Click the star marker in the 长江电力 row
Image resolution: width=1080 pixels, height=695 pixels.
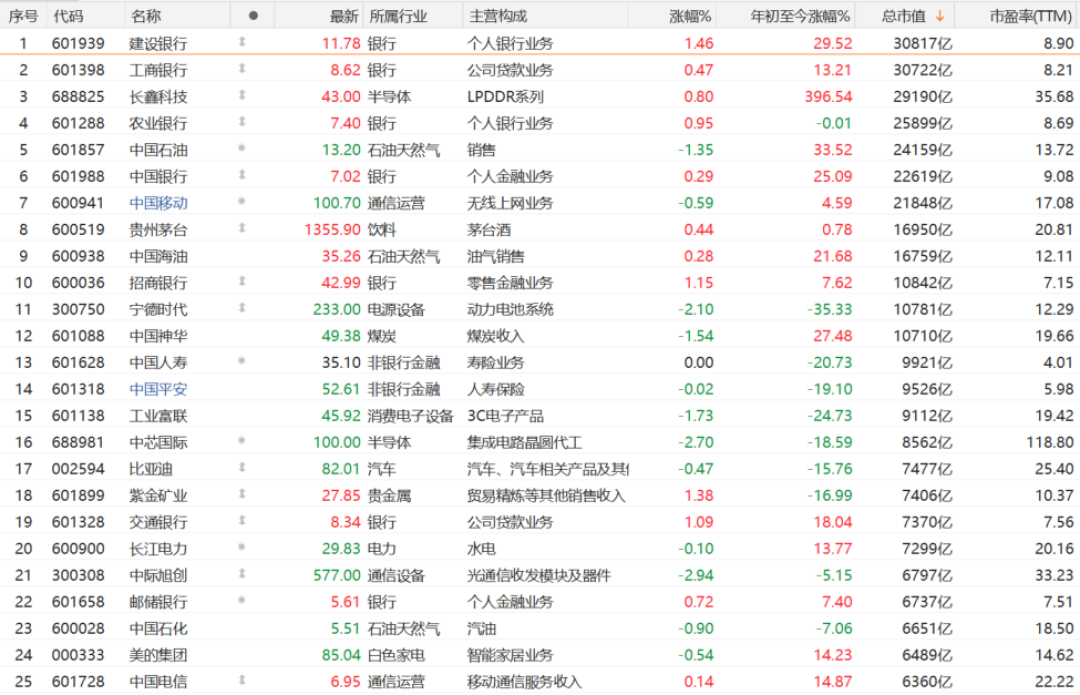pos(242,548)
